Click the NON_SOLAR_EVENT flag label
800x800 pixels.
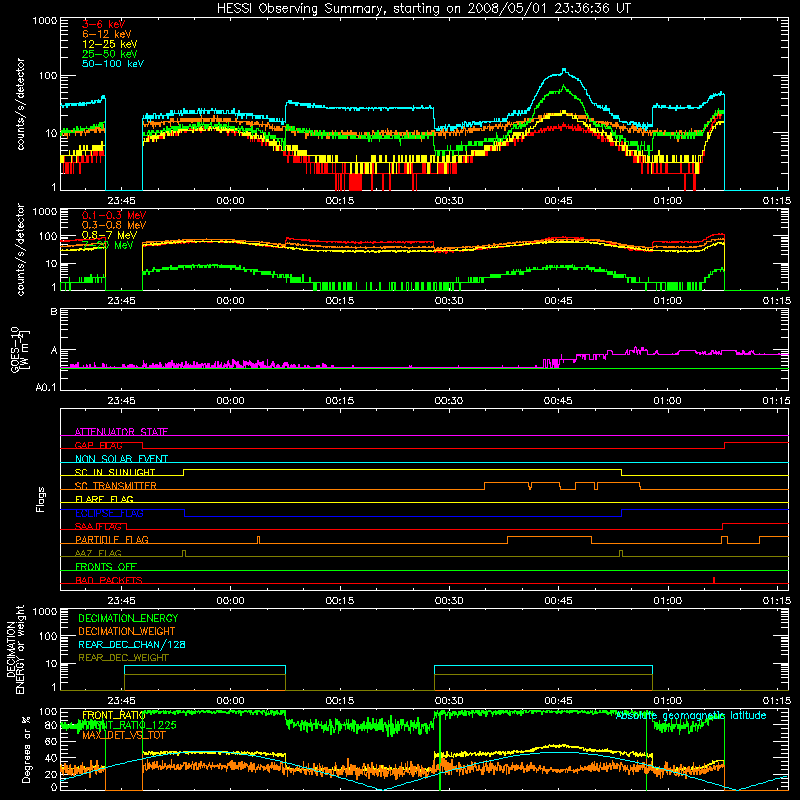121,459
